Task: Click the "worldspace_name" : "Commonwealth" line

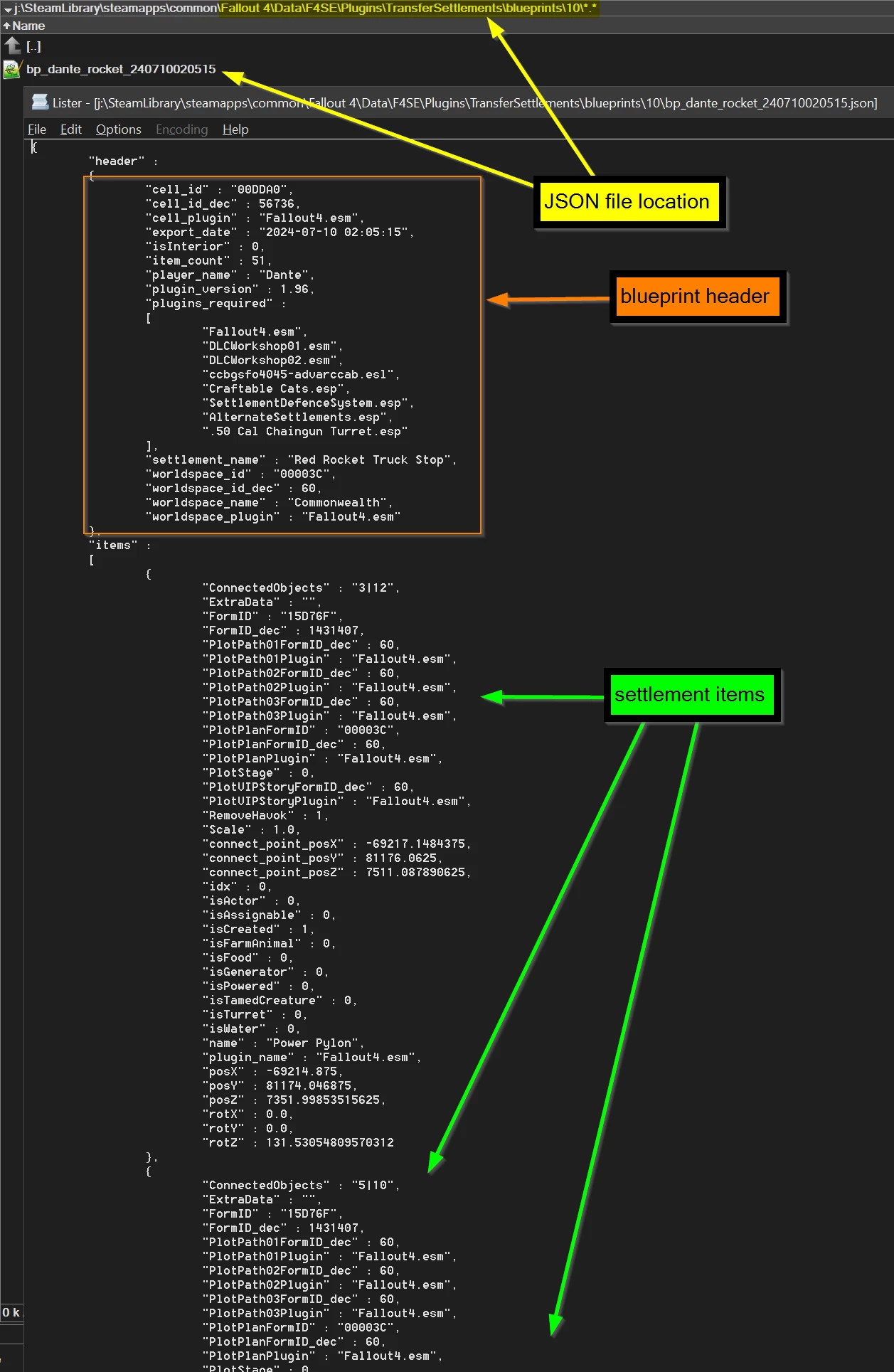Action: point(270,503)
